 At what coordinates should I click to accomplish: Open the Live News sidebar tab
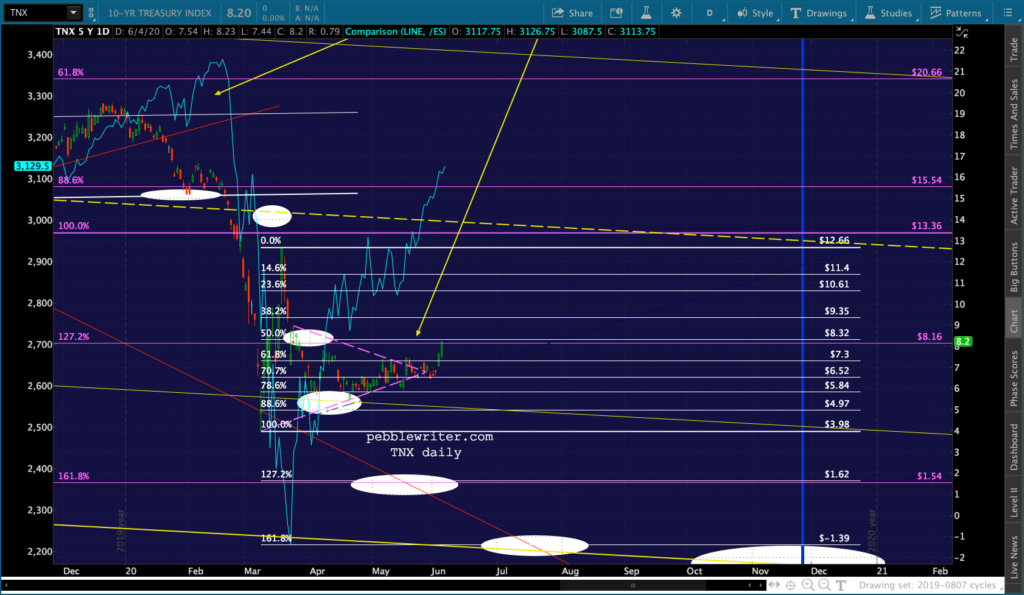tap(1014, 556)
